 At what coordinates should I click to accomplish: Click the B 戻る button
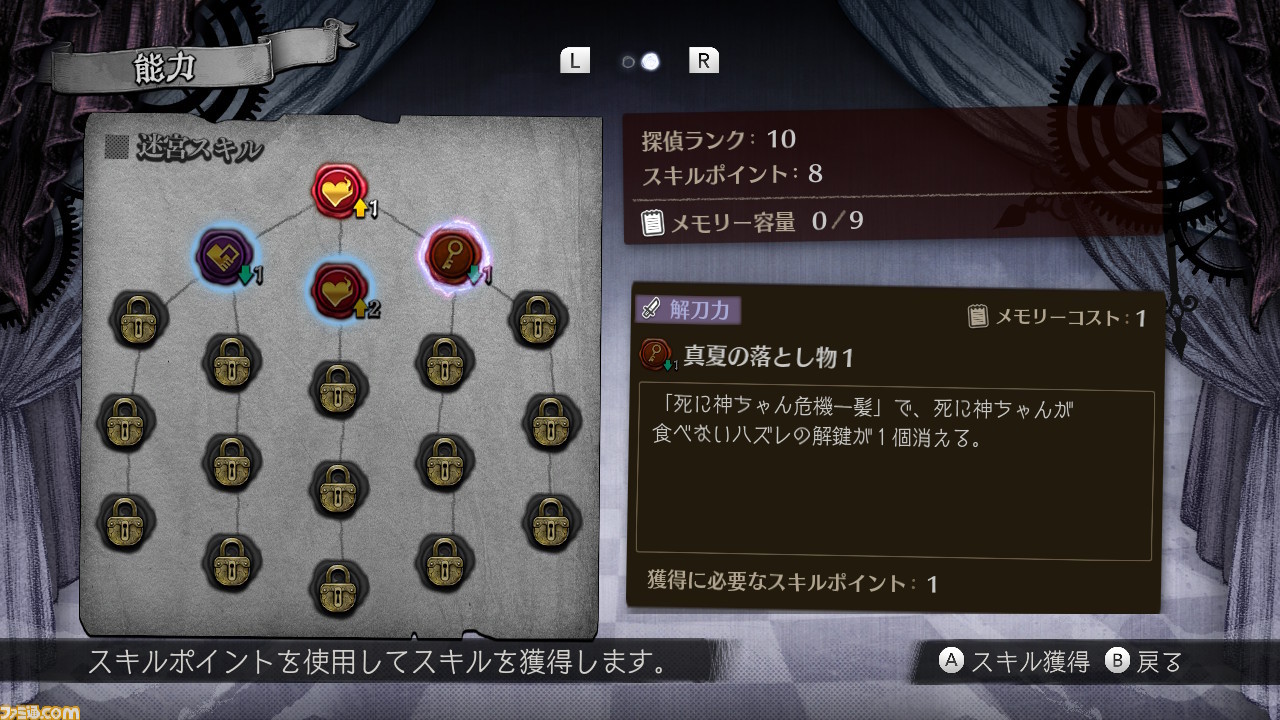[x=1144, y=661]
